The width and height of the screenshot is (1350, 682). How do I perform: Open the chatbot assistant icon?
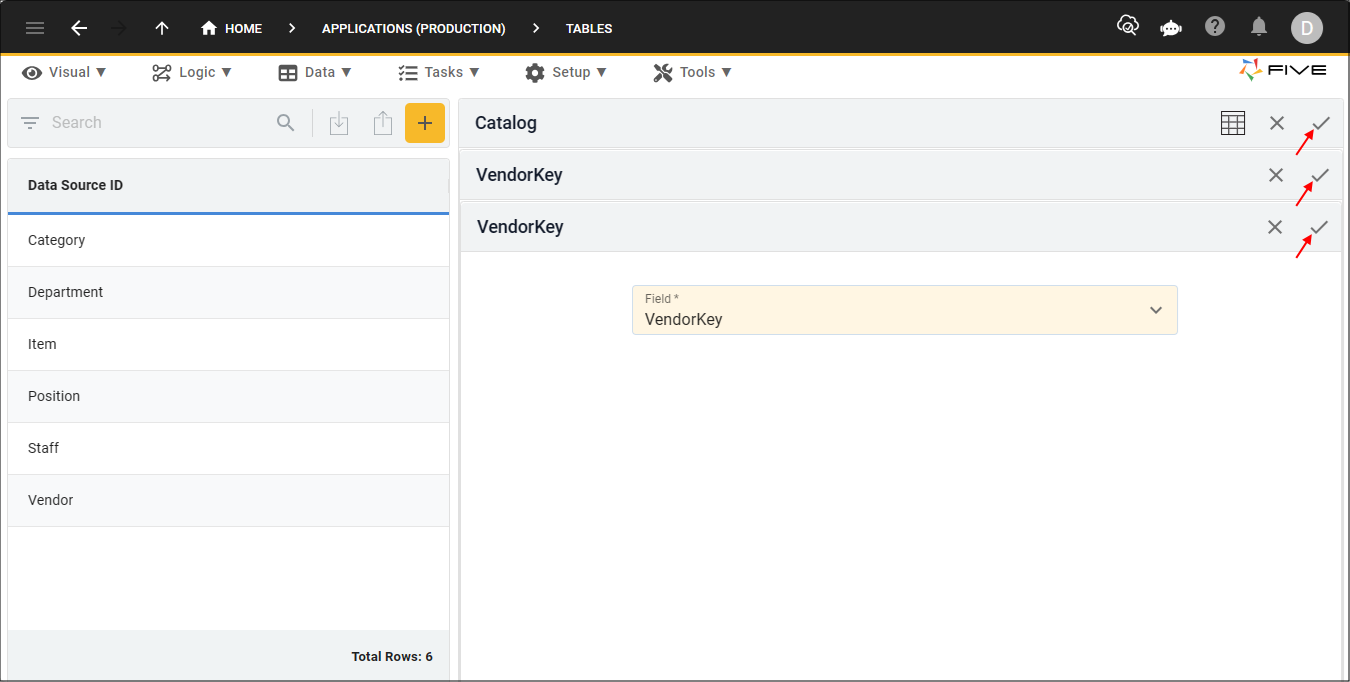(x=1171, y=28)
